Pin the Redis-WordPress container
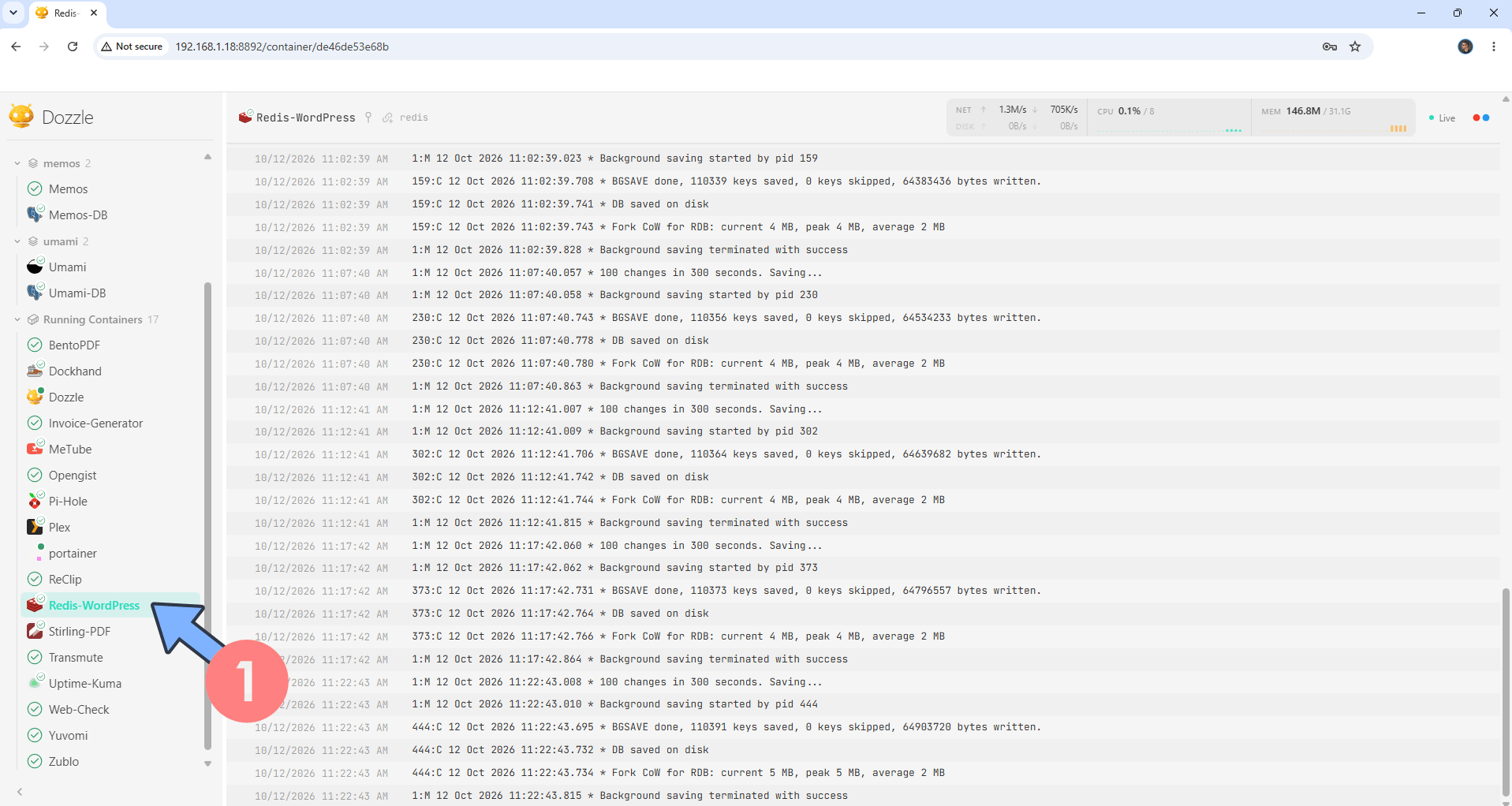 [x=368, y=118]
